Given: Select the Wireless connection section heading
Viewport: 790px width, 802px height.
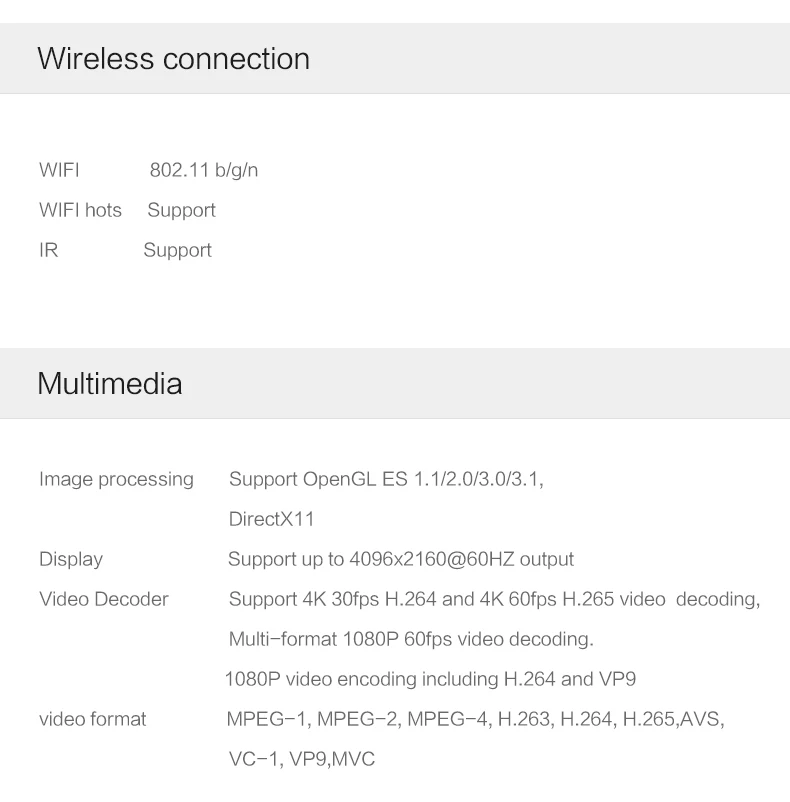Looking at the screenshot, I should coord(173,58).
